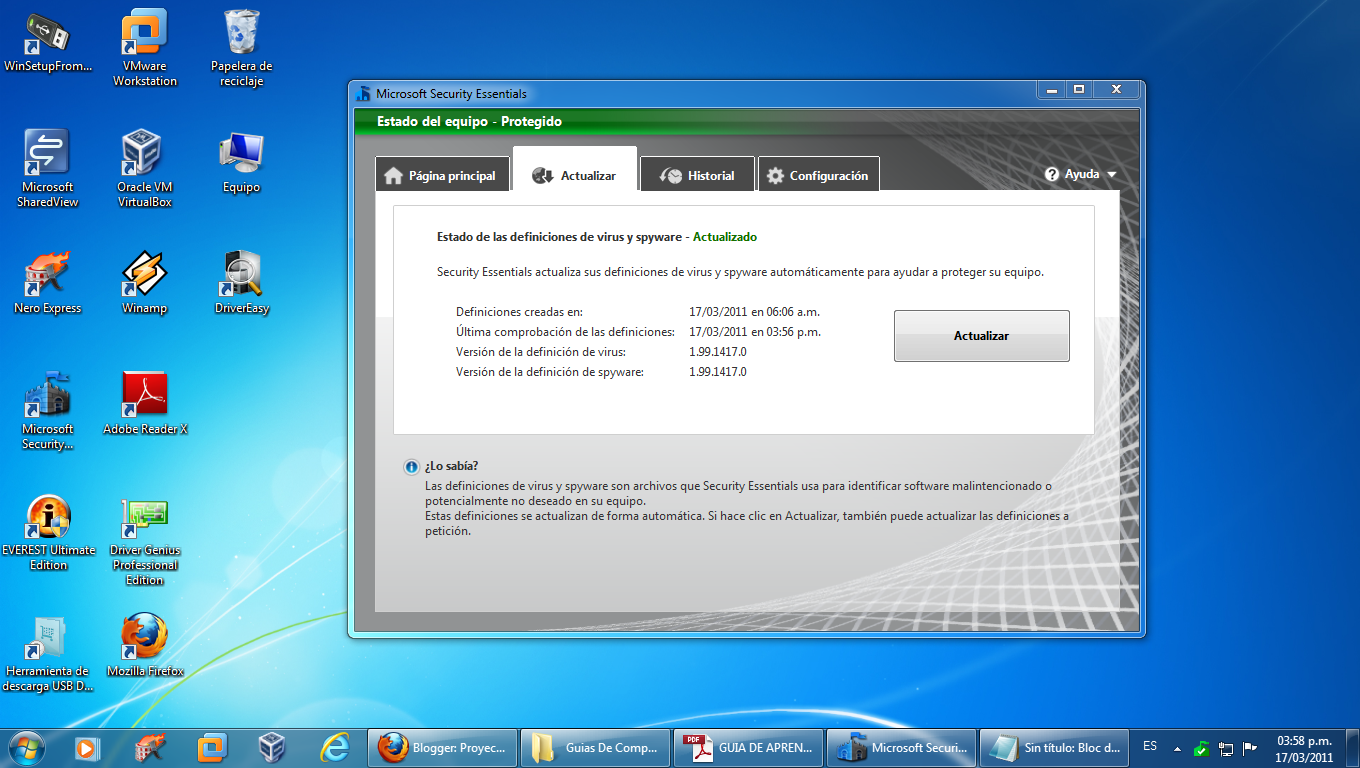The width and height of the screenshot is (1360, 768).
Task: Launch the Internet Explorer taskbar icon
Action: 333,747
